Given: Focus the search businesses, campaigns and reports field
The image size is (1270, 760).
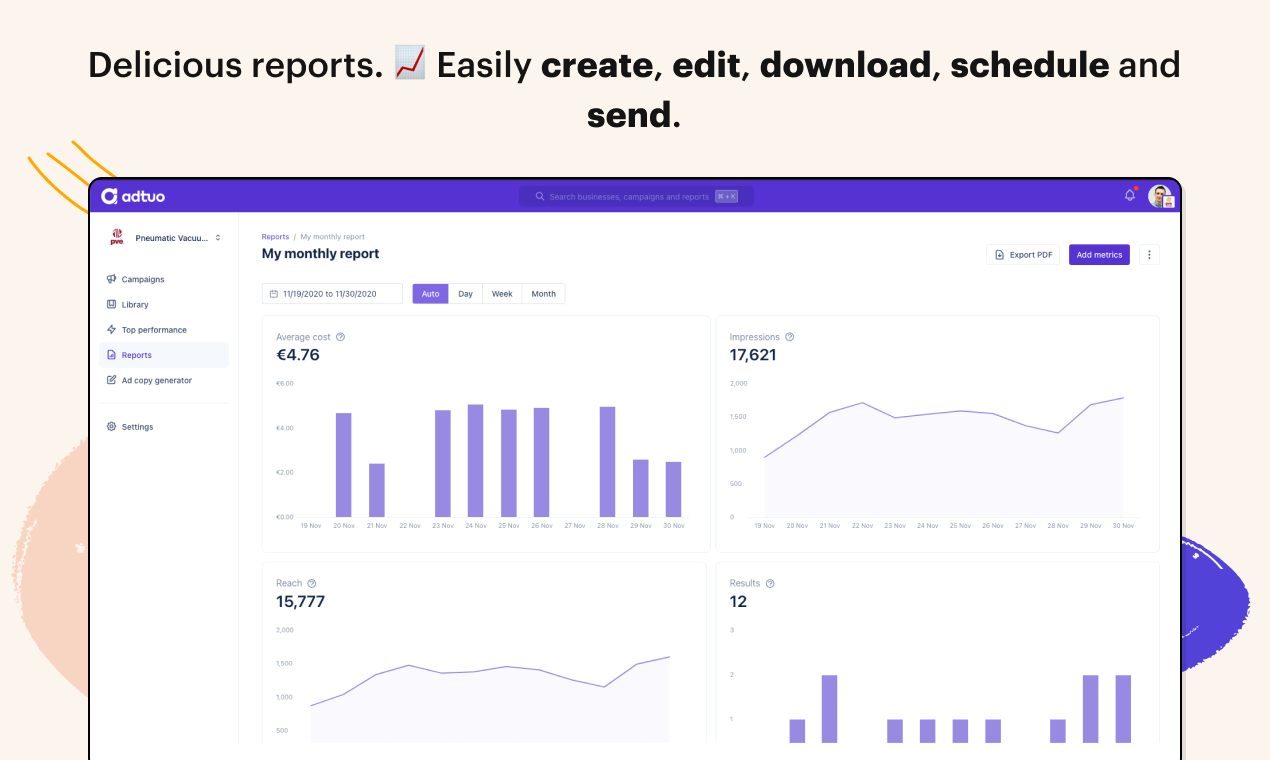Looking at the screenshot, I should [x=636, y=197].
